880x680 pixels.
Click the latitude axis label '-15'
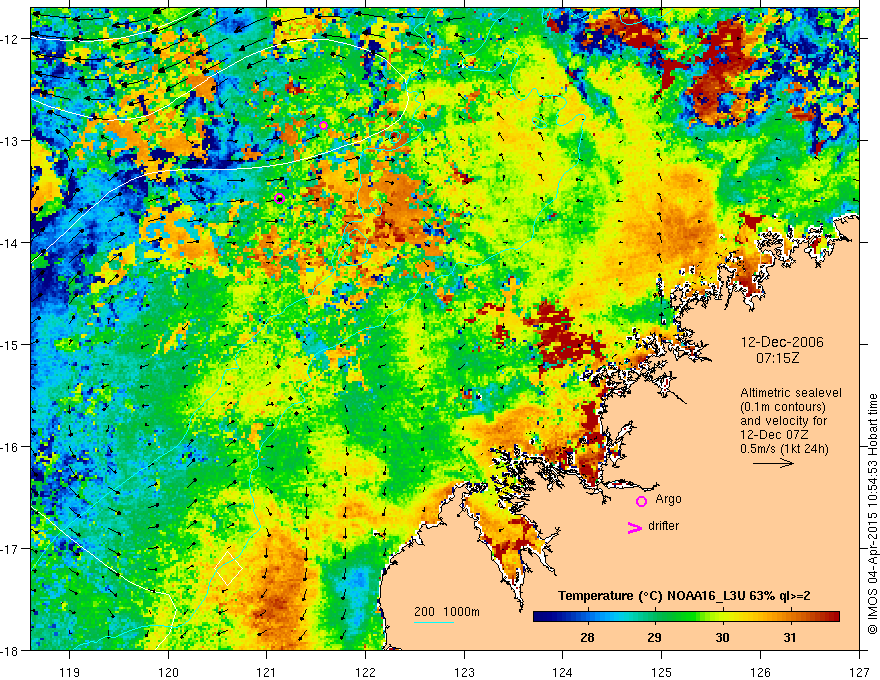point(10,344)
